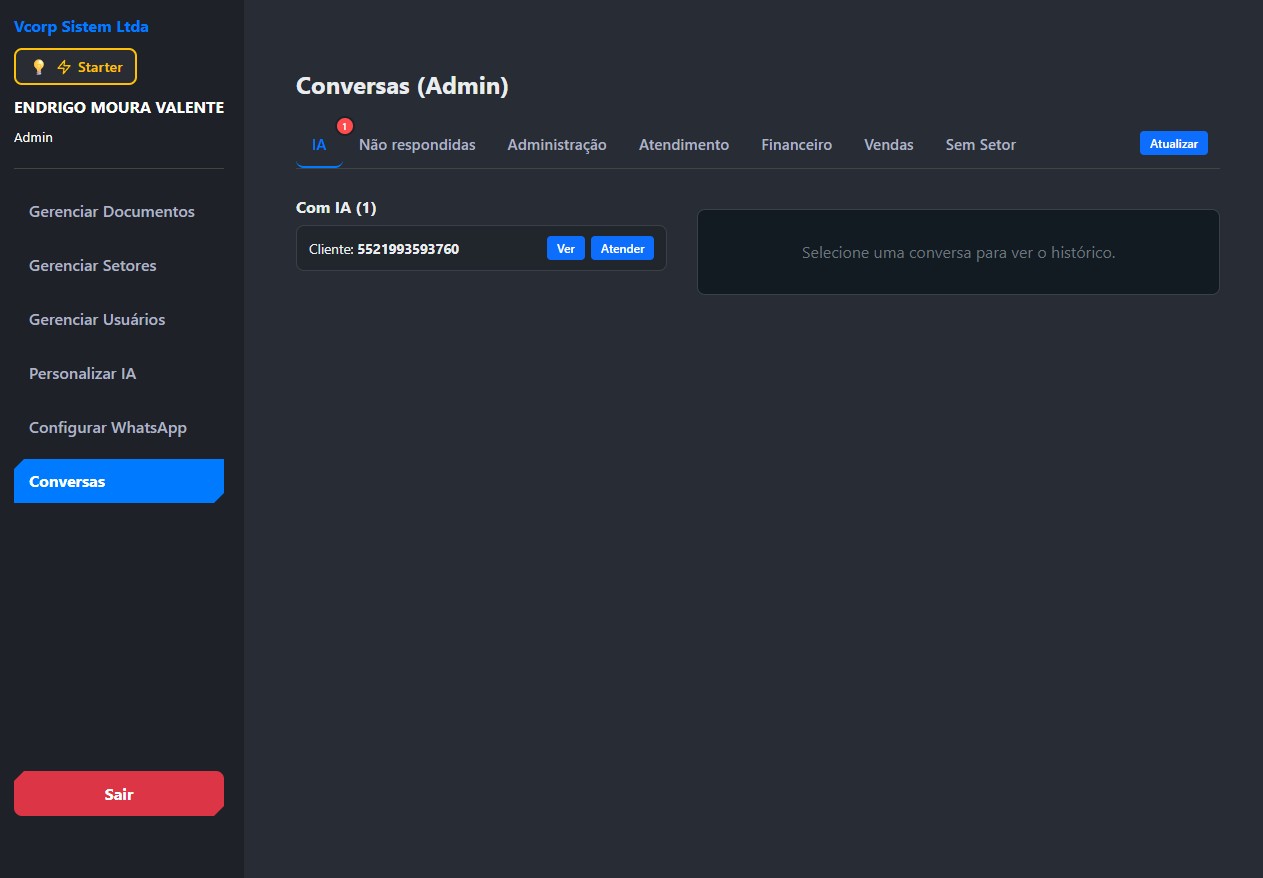Open the Administração tab
Viewport: 1263px width, 878px height.
coord(557,145)
